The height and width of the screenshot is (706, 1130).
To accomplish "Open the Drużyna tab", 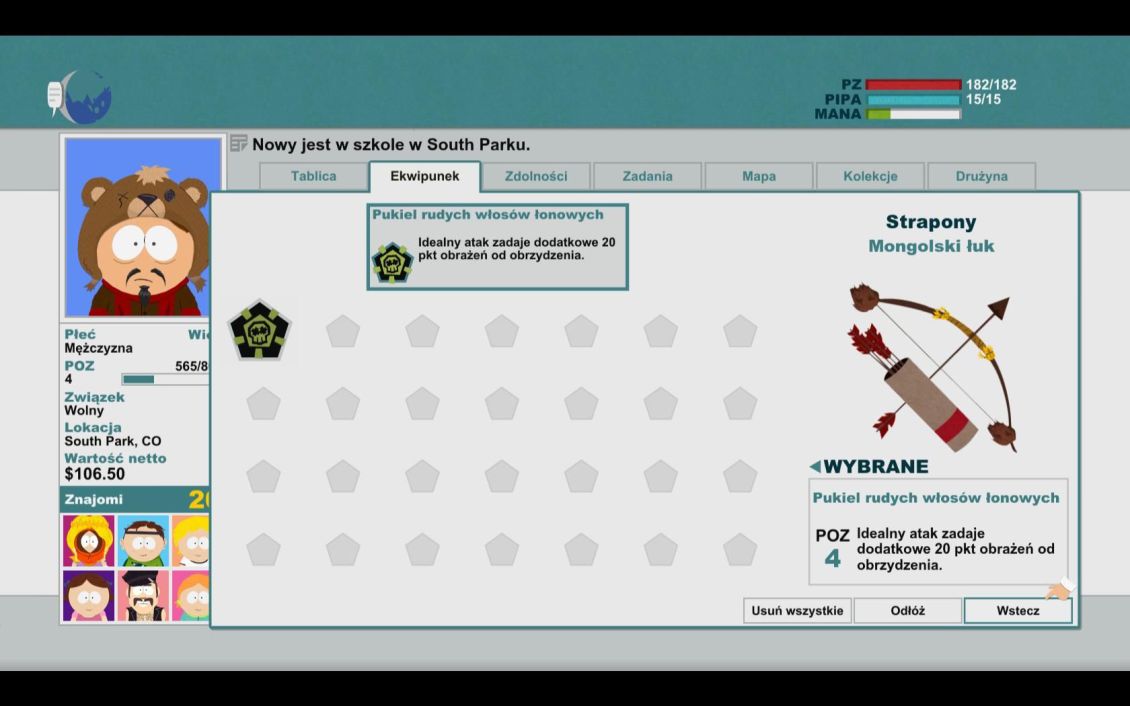I will pos(982,176).
